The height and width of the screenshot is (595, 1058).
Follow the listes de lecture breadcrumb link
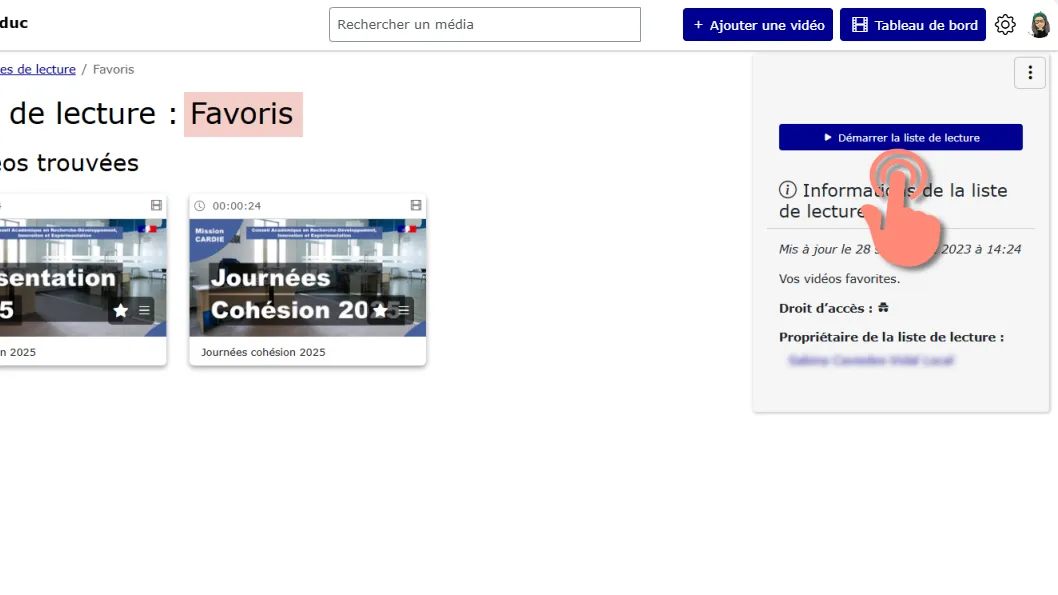point(38,69)
